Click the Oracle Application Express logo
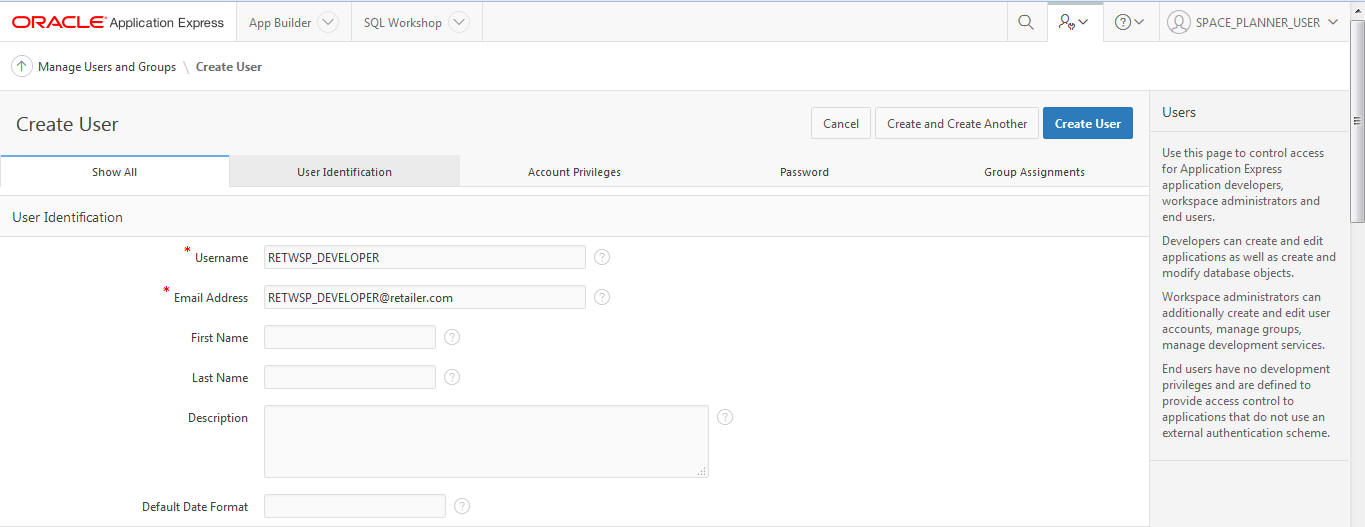 point(118,22)
